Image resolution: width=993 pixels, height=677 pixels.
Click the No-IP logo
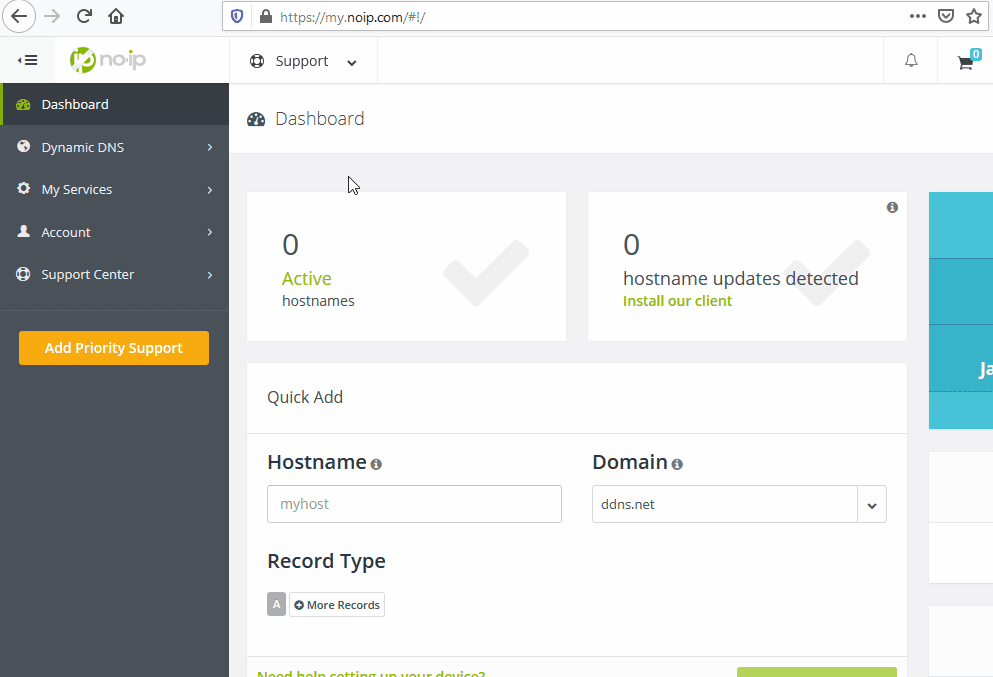(108, 60)
